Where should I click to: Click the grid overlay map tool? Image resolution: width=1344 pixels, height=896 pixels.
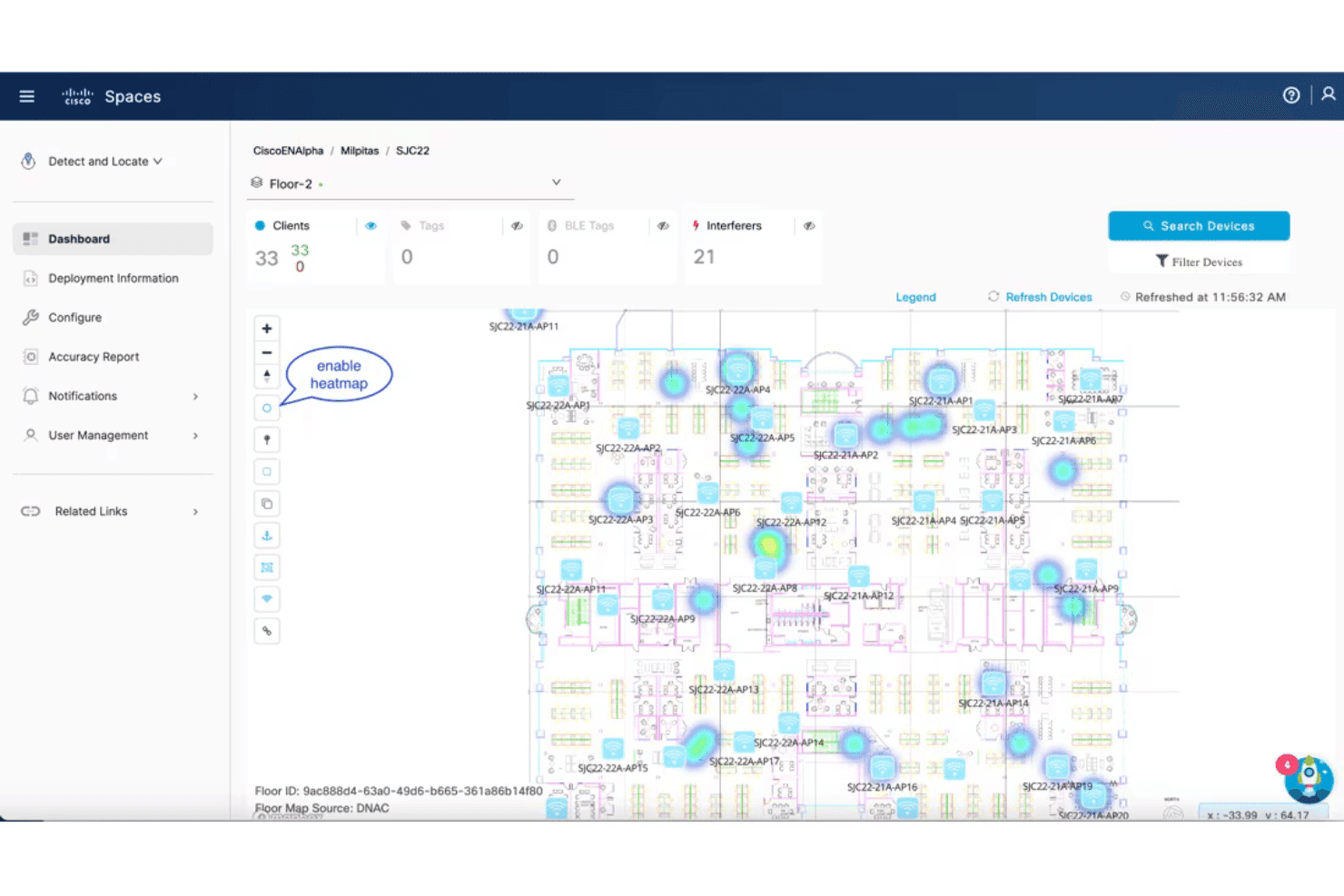pyautogui.click(x=267, y=567)
